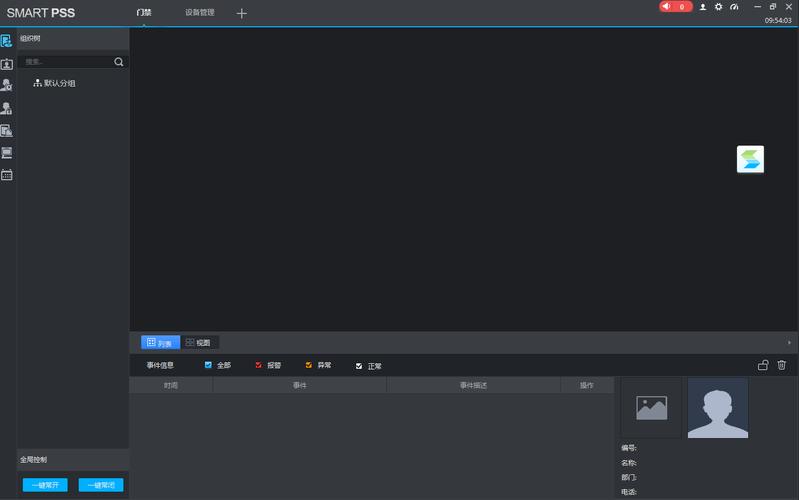Image resolution: width=799 pixels, height=500 pixels.
Task: Toggle the 全部 checkbox
Action: [x=208, y=365]
